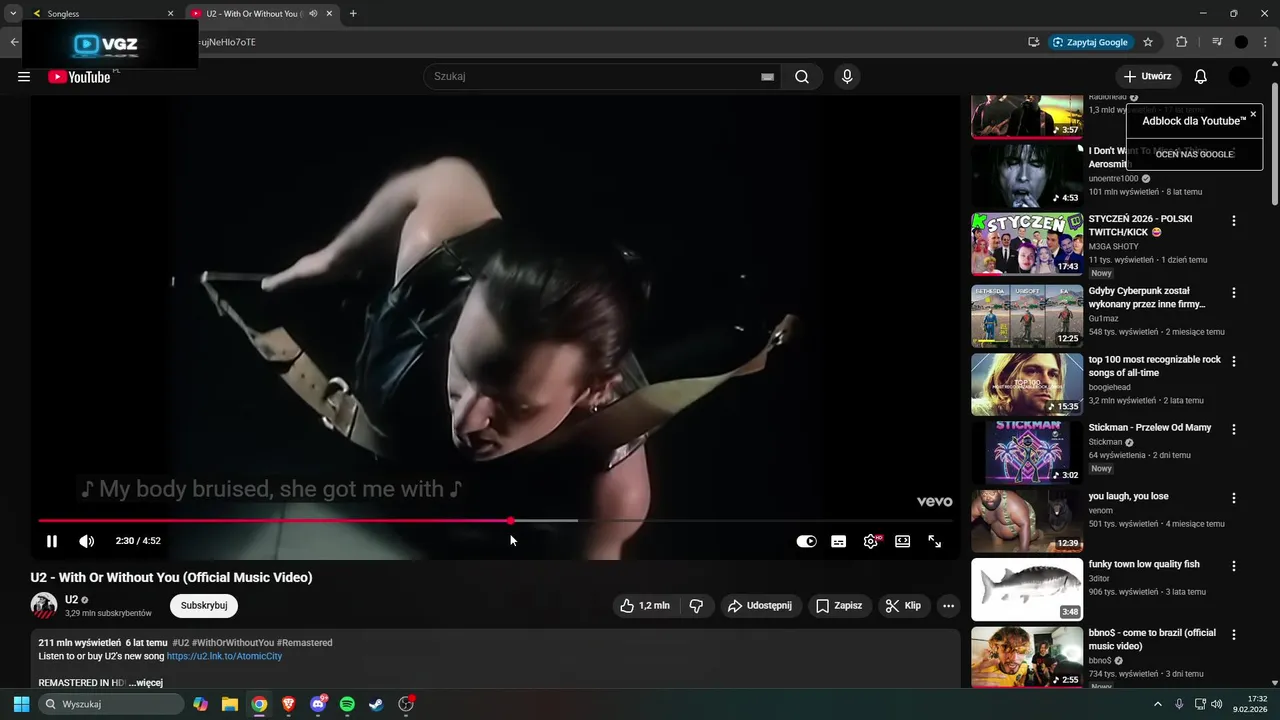Toggle the autoplay switch in player
The image size is (1280, 720).
coord(806,541)
